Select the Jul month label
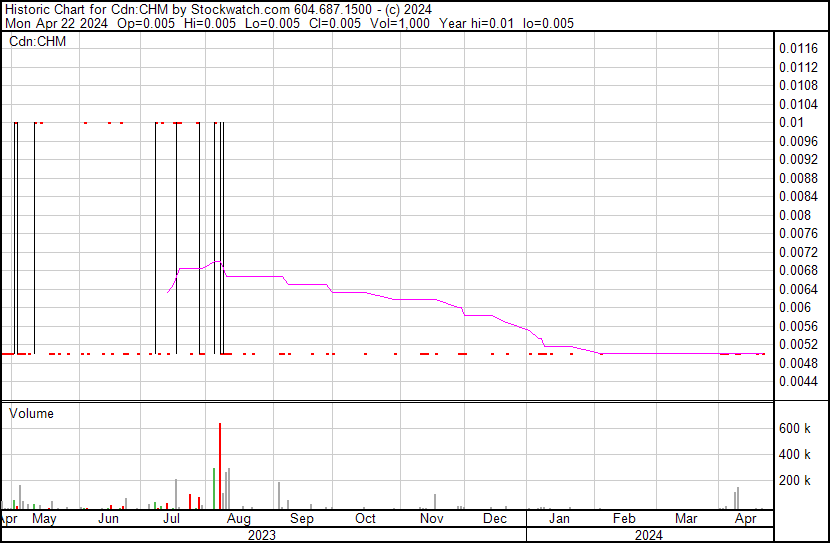Viewport: 830px width, 543px height. click(172, 519)
